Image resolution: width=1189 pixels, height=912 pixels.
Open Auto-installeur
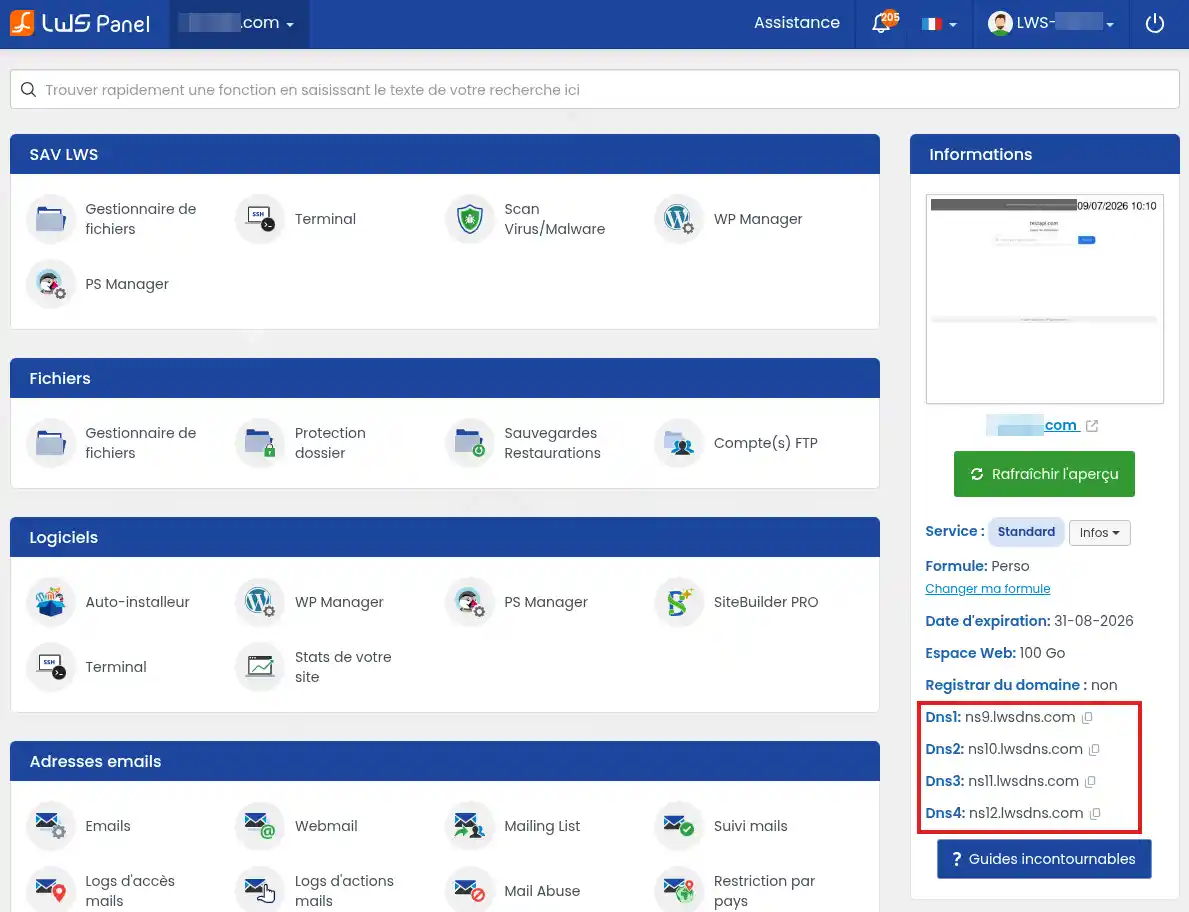coord(108,602)
